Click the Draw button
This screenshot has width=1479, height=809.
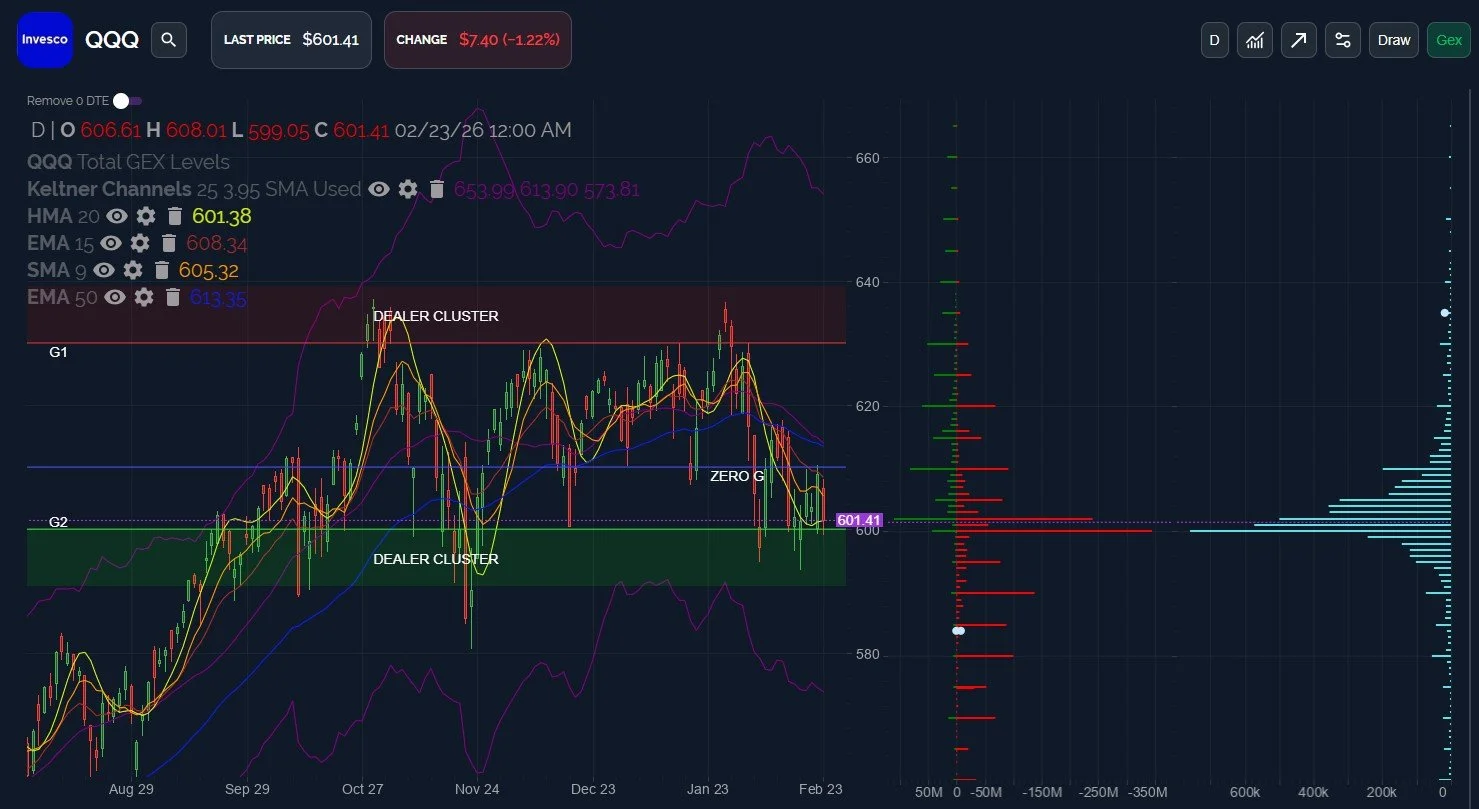pyautogui.click(x=1394, y=40)
